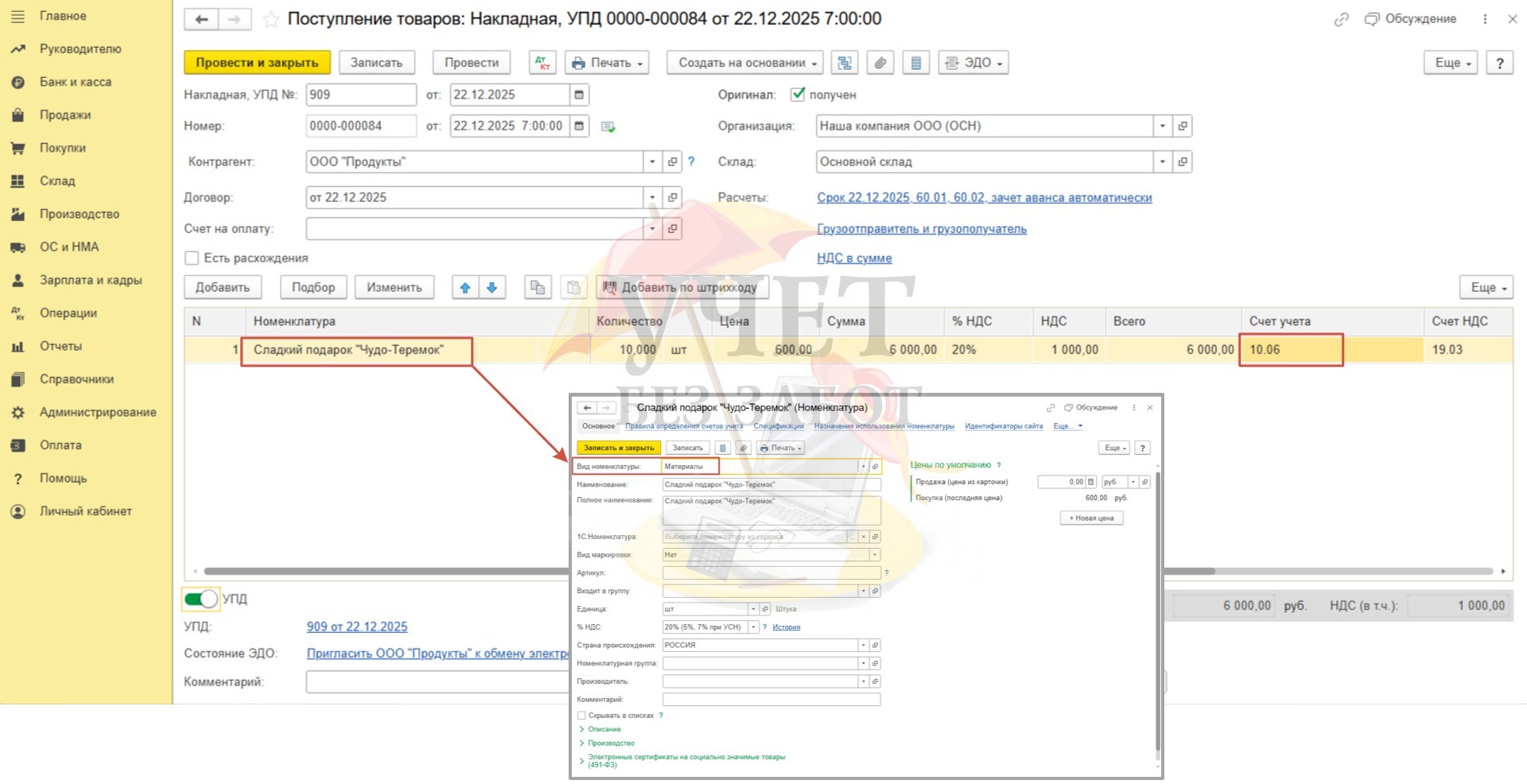Viewport: 1527px width, 784px height.
Task: Navigate back using the left arrow button
Action: click(201, 19)
